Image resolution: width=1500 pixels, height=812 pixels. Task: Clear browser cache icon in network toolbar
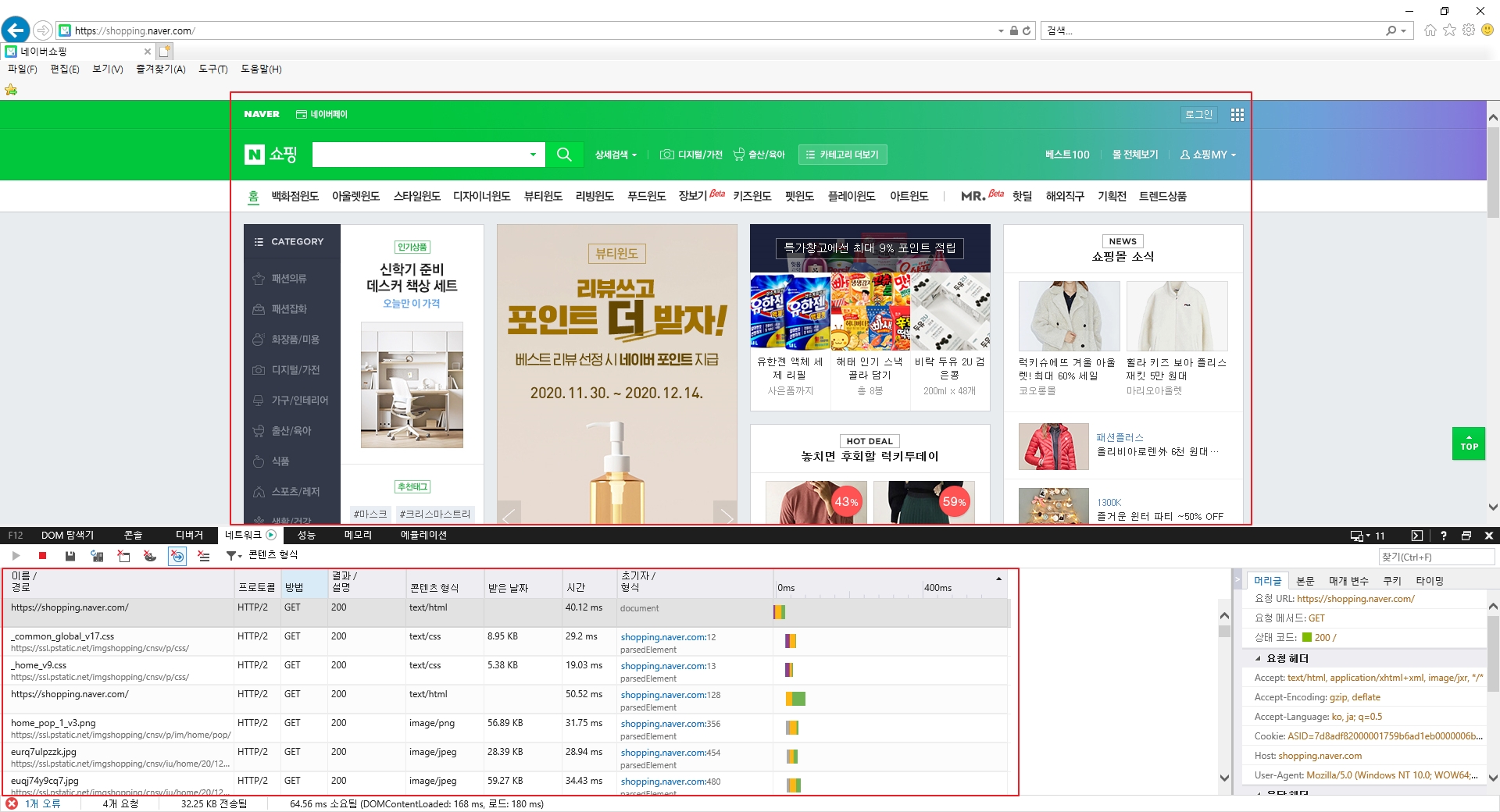(x=123, y=556)
